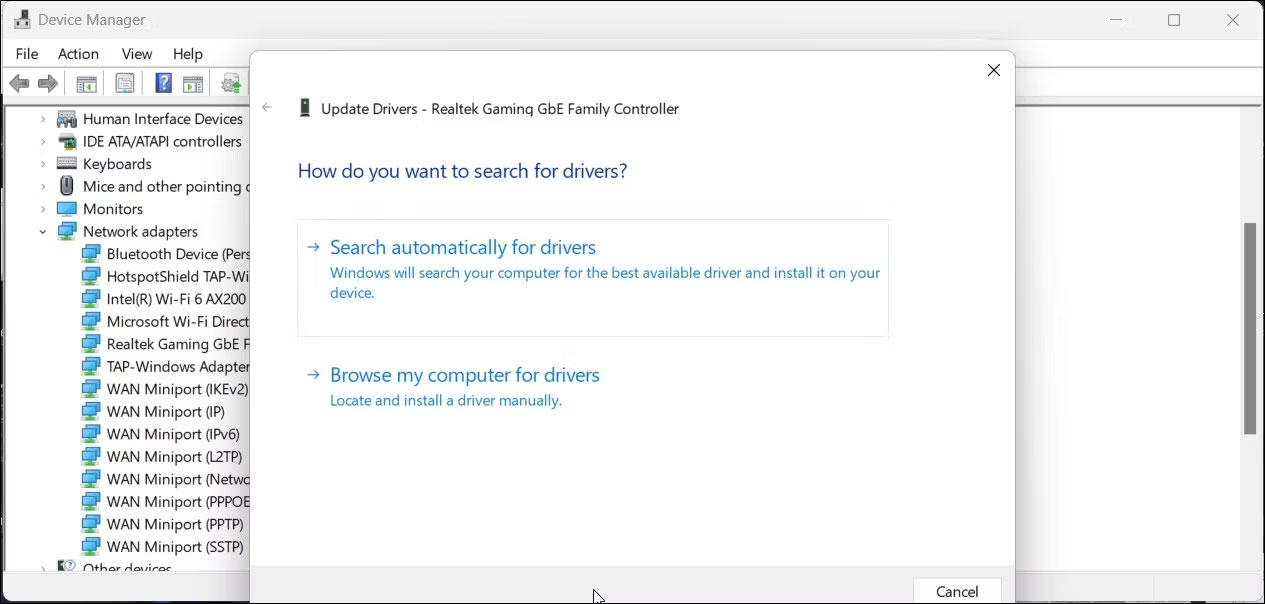Close the Update Drivers dialog with X
The height and width of the screenshot is (604, 1265).
click(993, 70)
